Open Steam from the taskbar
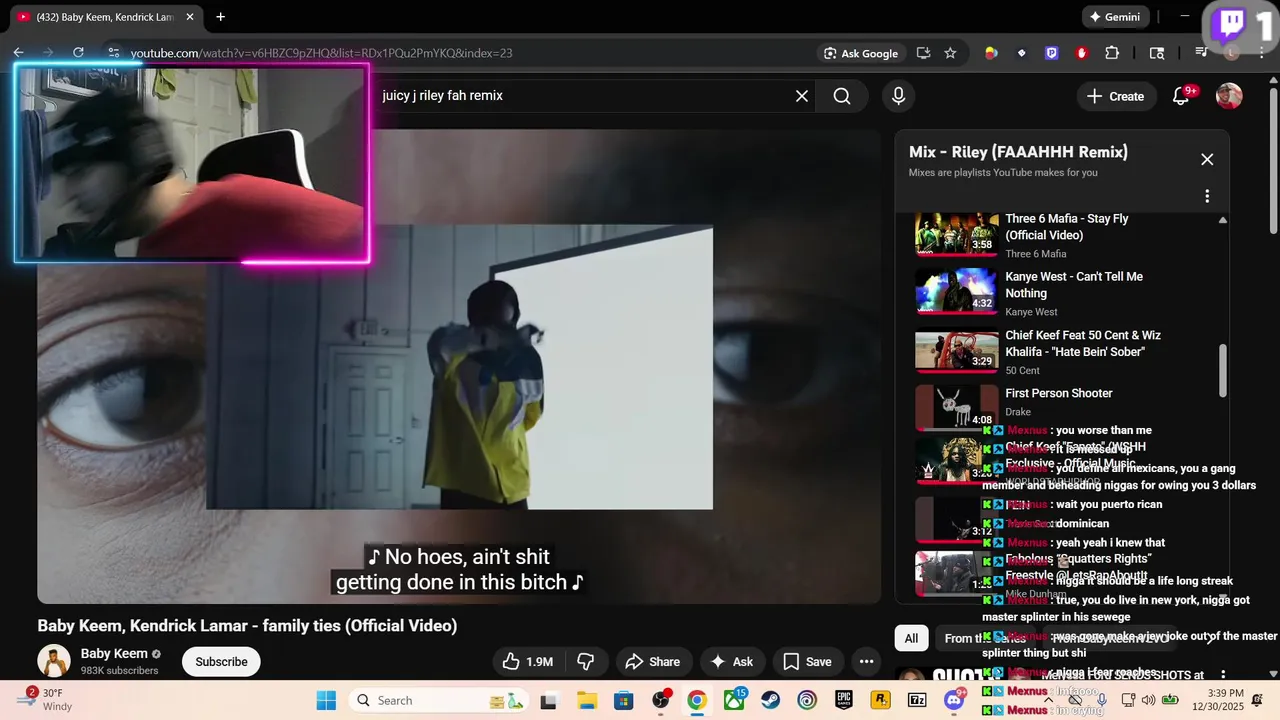The image size is (1280, 720). click(x=770, y=700)
